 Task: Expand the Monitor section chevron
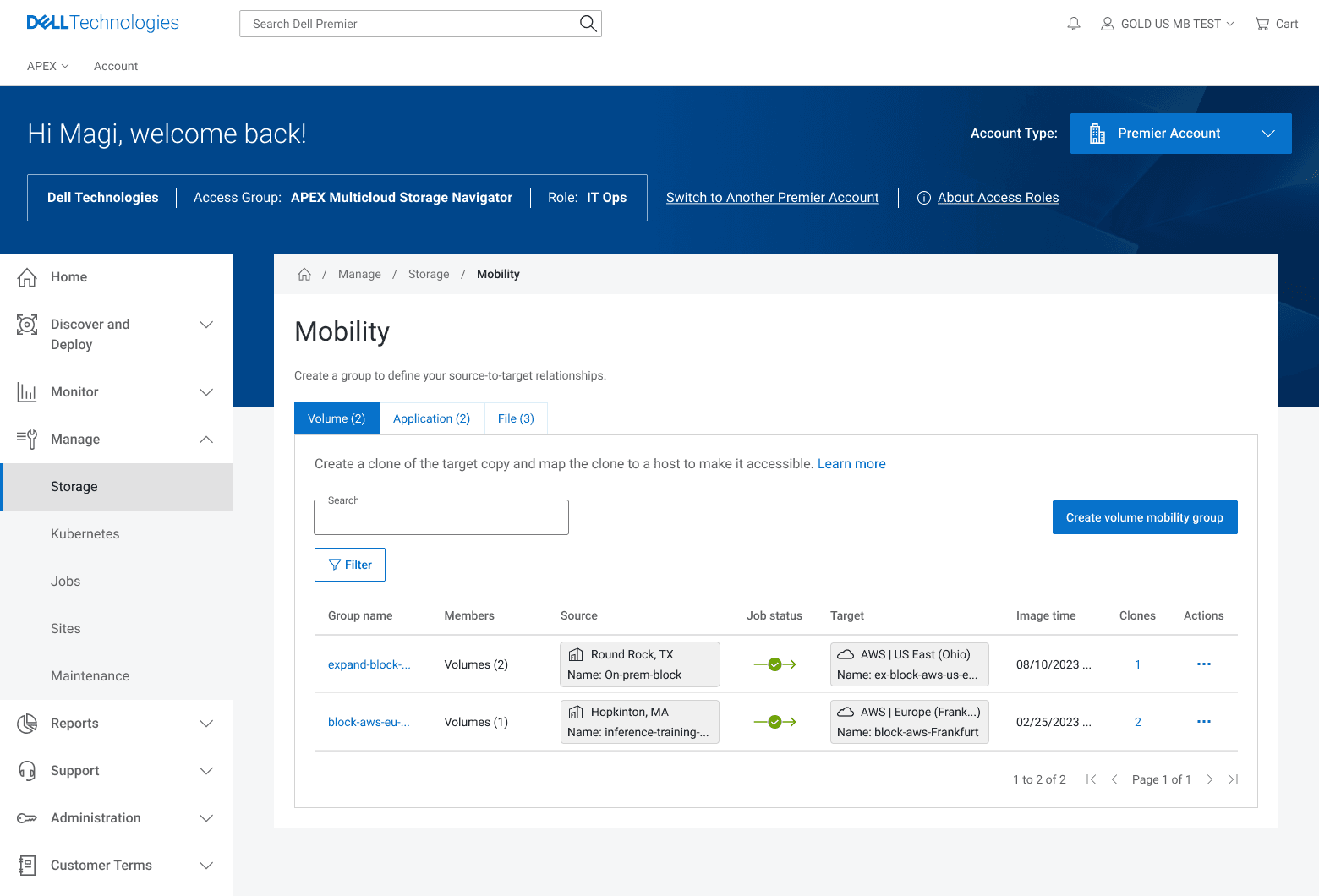pyautogui.click(x=206, y=392)
